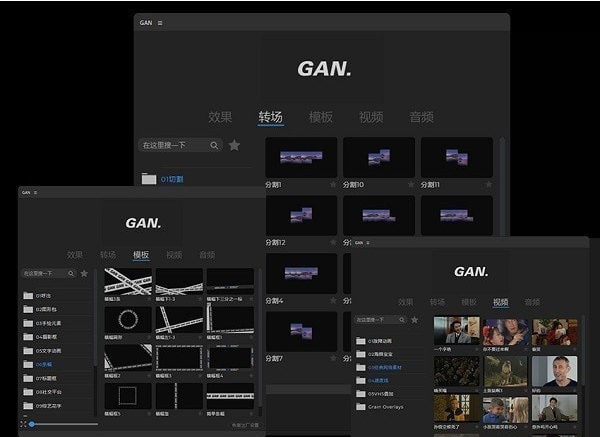Show favorites via the star beside the transitions search
Image resolution: width=600 pixels, height=437 pixels.
pos(234,145)
